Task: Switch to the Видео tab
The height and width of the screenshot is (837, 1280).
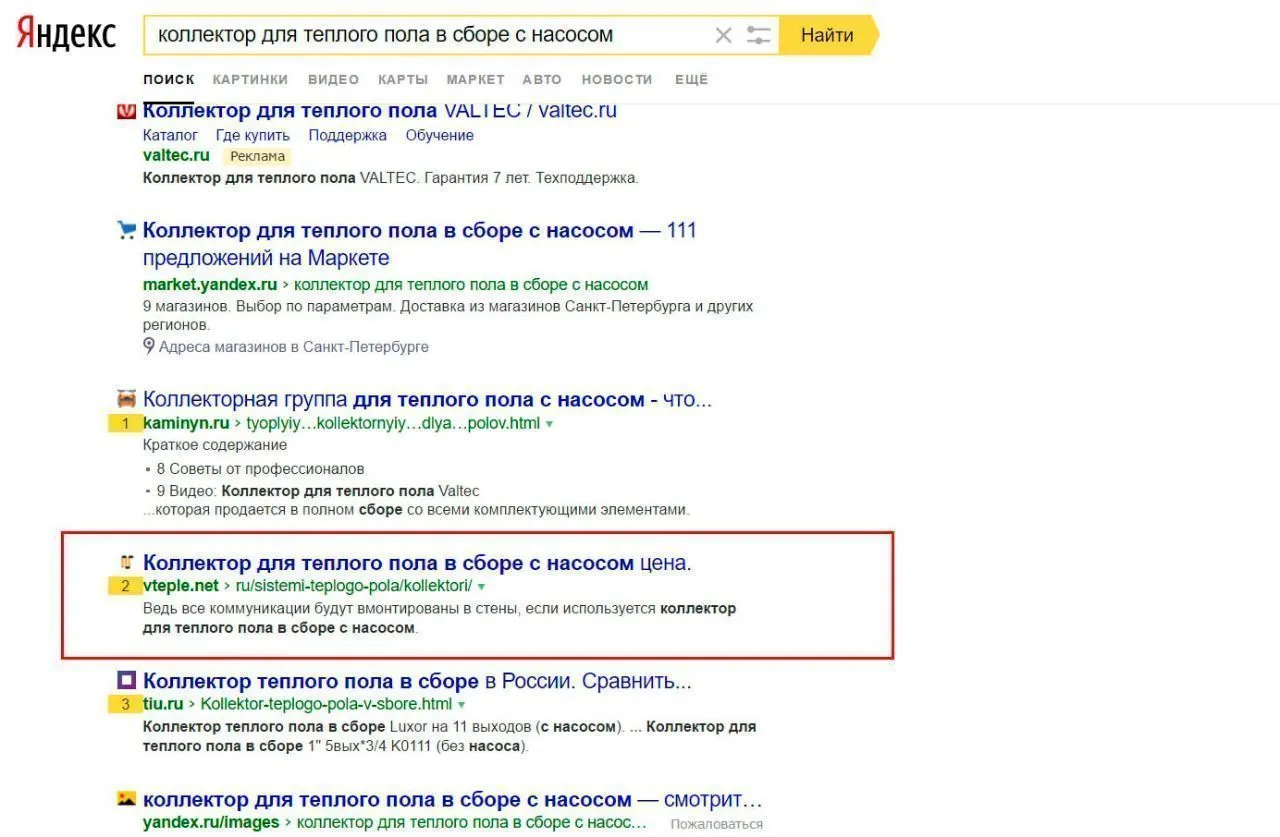Action: [333, 80]
